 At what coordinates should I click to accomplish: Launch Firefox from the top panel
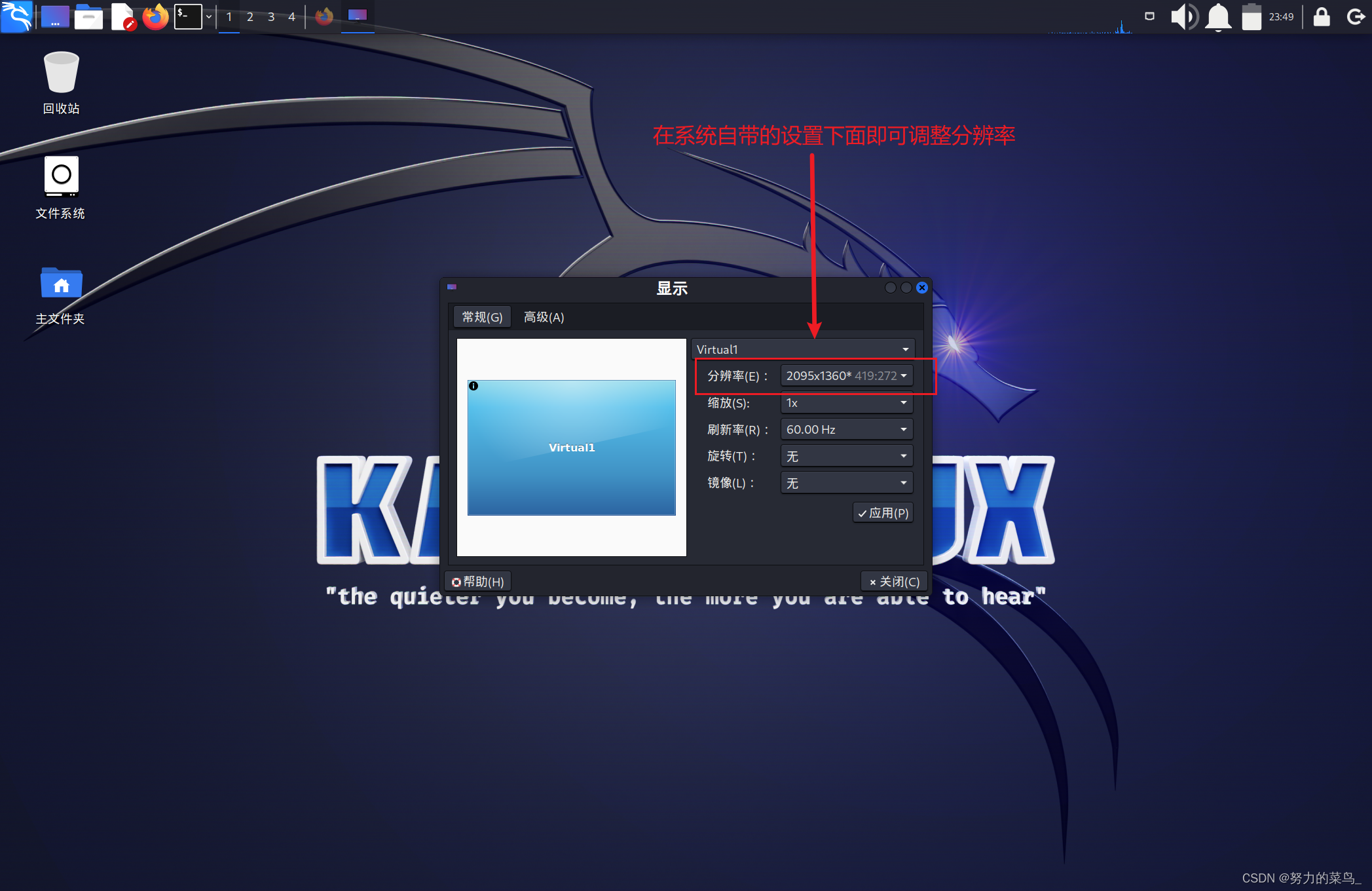pyautogui.click(x=155, y=16)
